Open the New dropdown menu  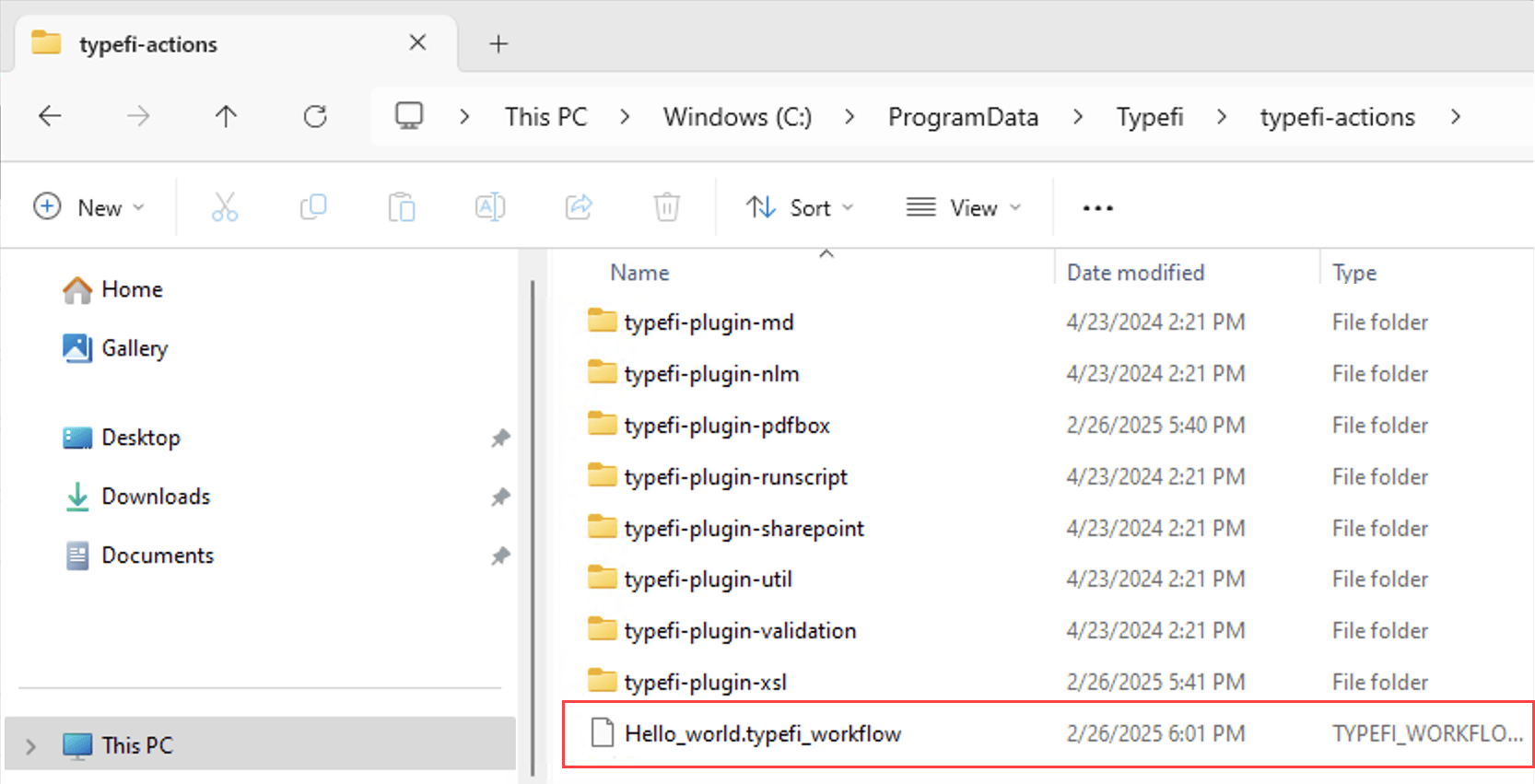89,207
